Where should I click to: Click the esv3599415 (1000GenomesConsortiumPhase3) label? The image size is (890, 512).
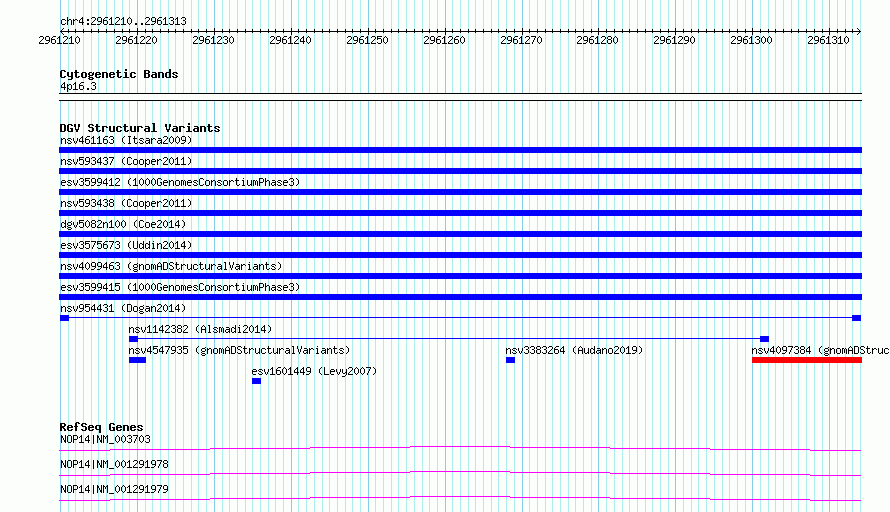pyautogui.click(x=180, y=287)
